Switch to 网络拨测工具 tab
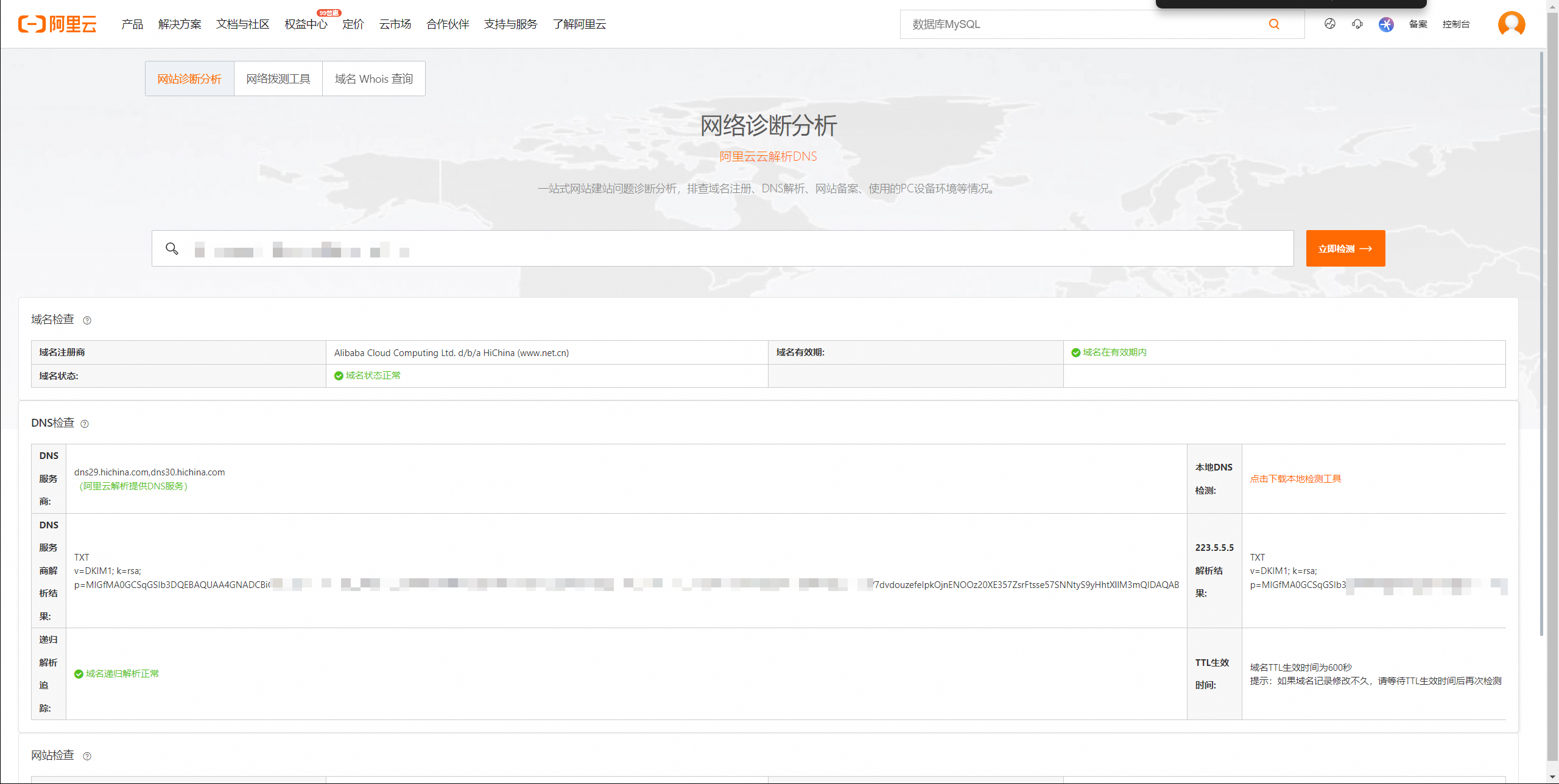Screen dimensions: 1559x784 pos(278,79)
